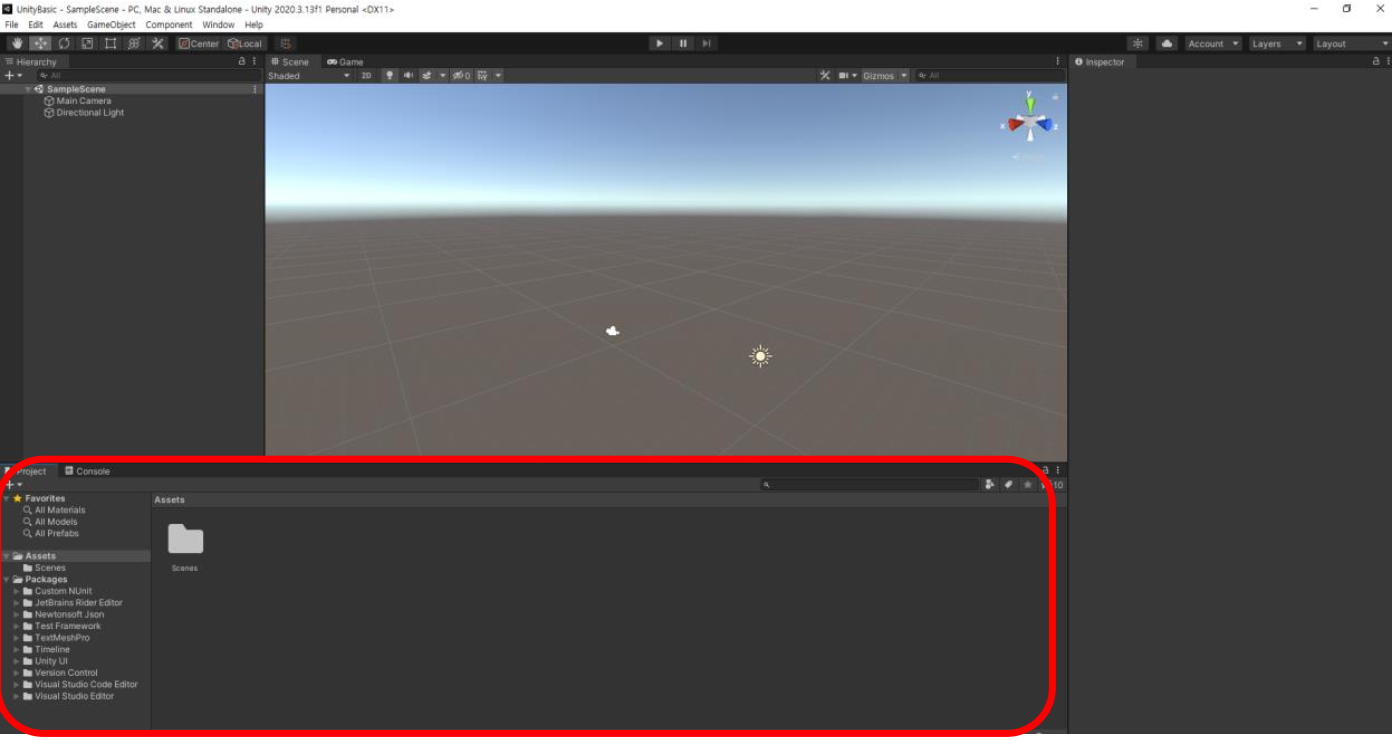Open scene grid settings dropdown arrow

click(x=498, y=76)
